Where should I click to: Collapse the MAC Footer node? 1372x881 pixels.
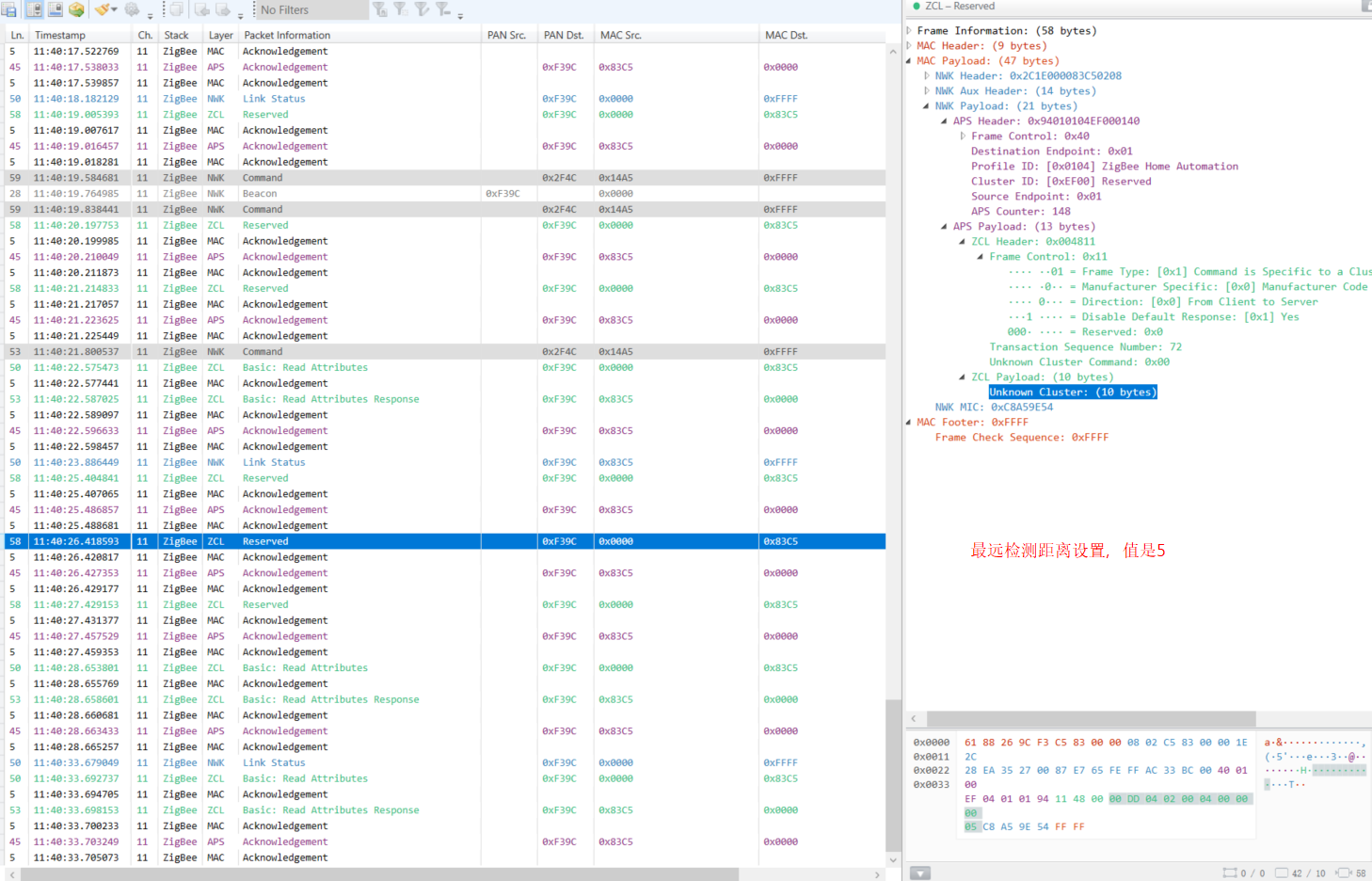[909, 423]
